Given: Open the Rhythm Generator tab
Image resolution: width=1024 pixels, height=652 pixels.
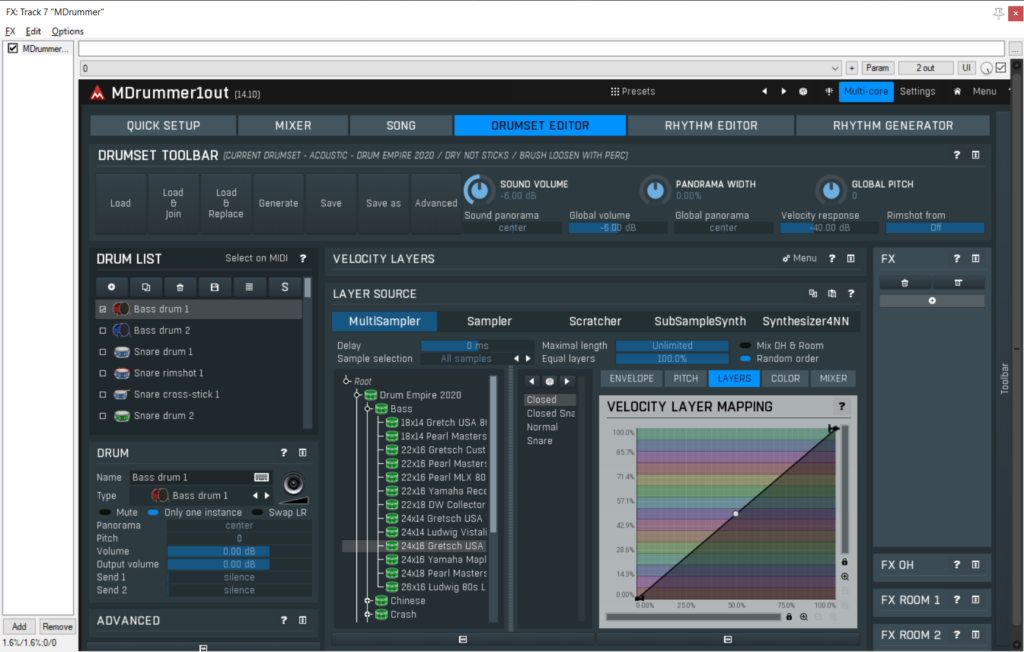Looking at the screenshot, I should pyautogui.click(x=893, y=125).
